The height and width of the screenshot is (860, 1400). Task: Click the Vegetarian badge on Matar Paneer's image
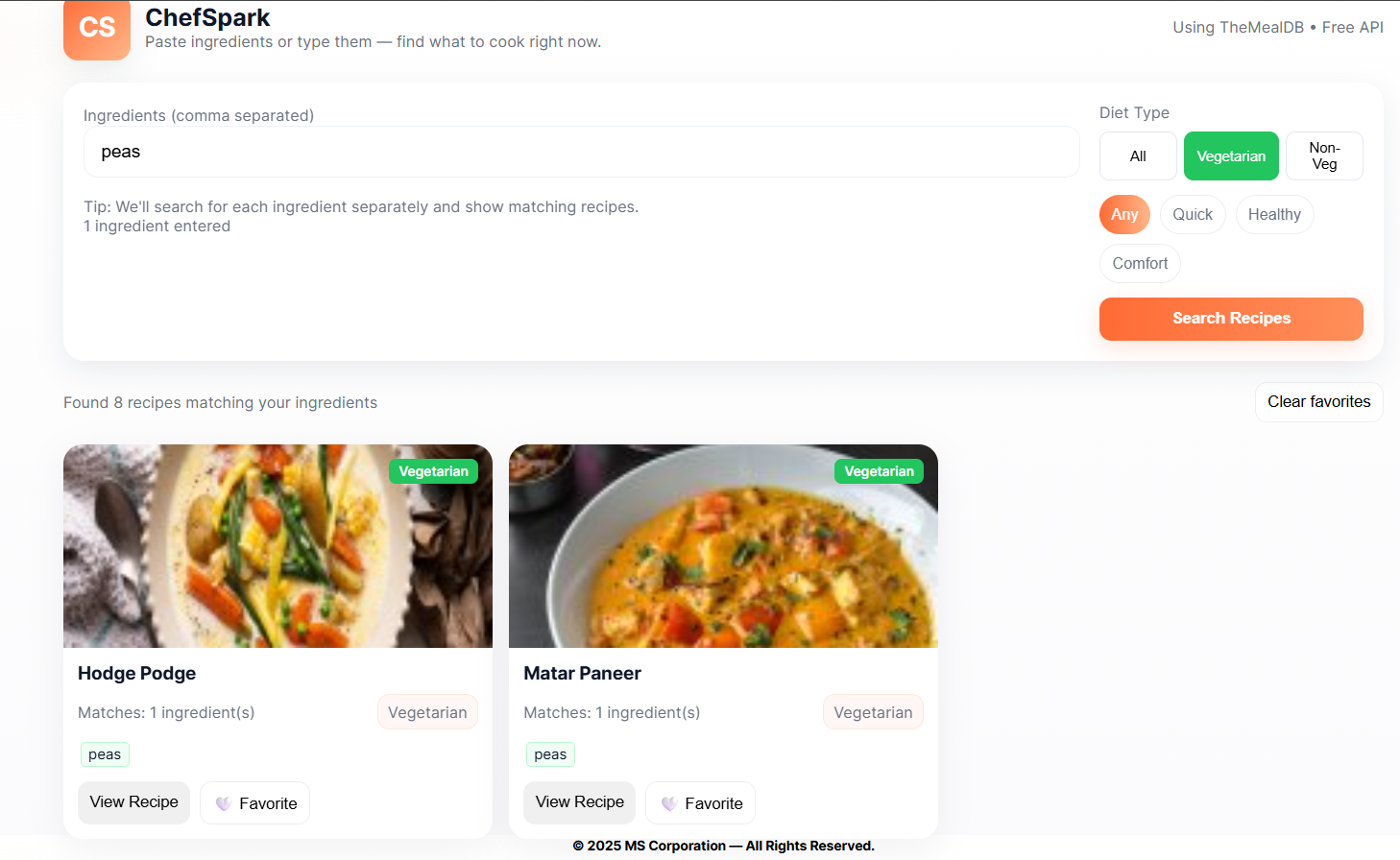pyautogui.click(x=879, y=471)
